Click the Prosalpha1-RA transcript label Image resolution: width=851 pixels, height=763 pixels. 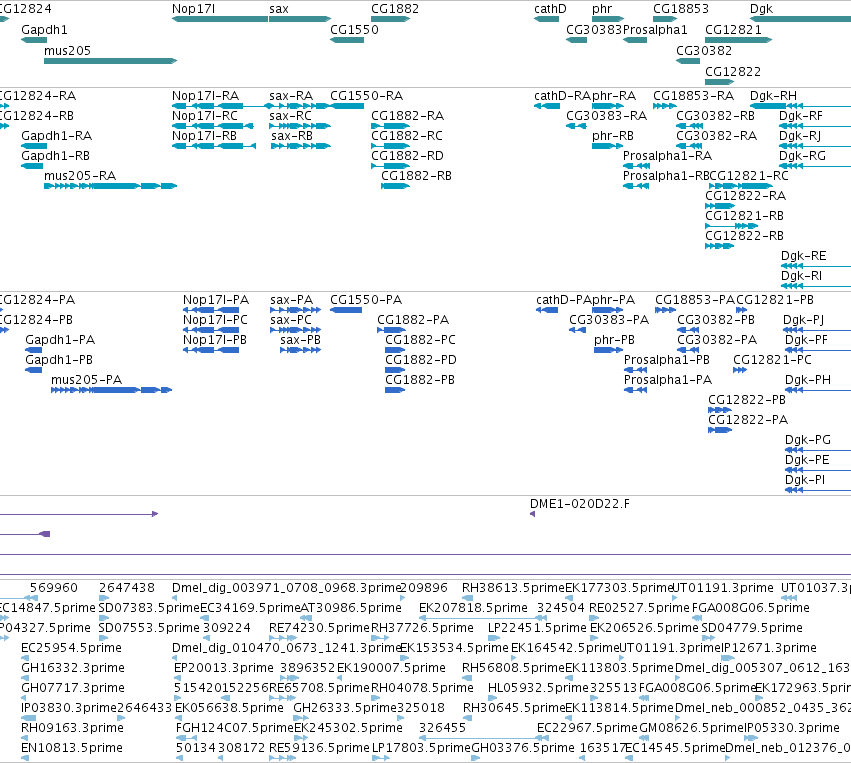click(x=667, y=156)
